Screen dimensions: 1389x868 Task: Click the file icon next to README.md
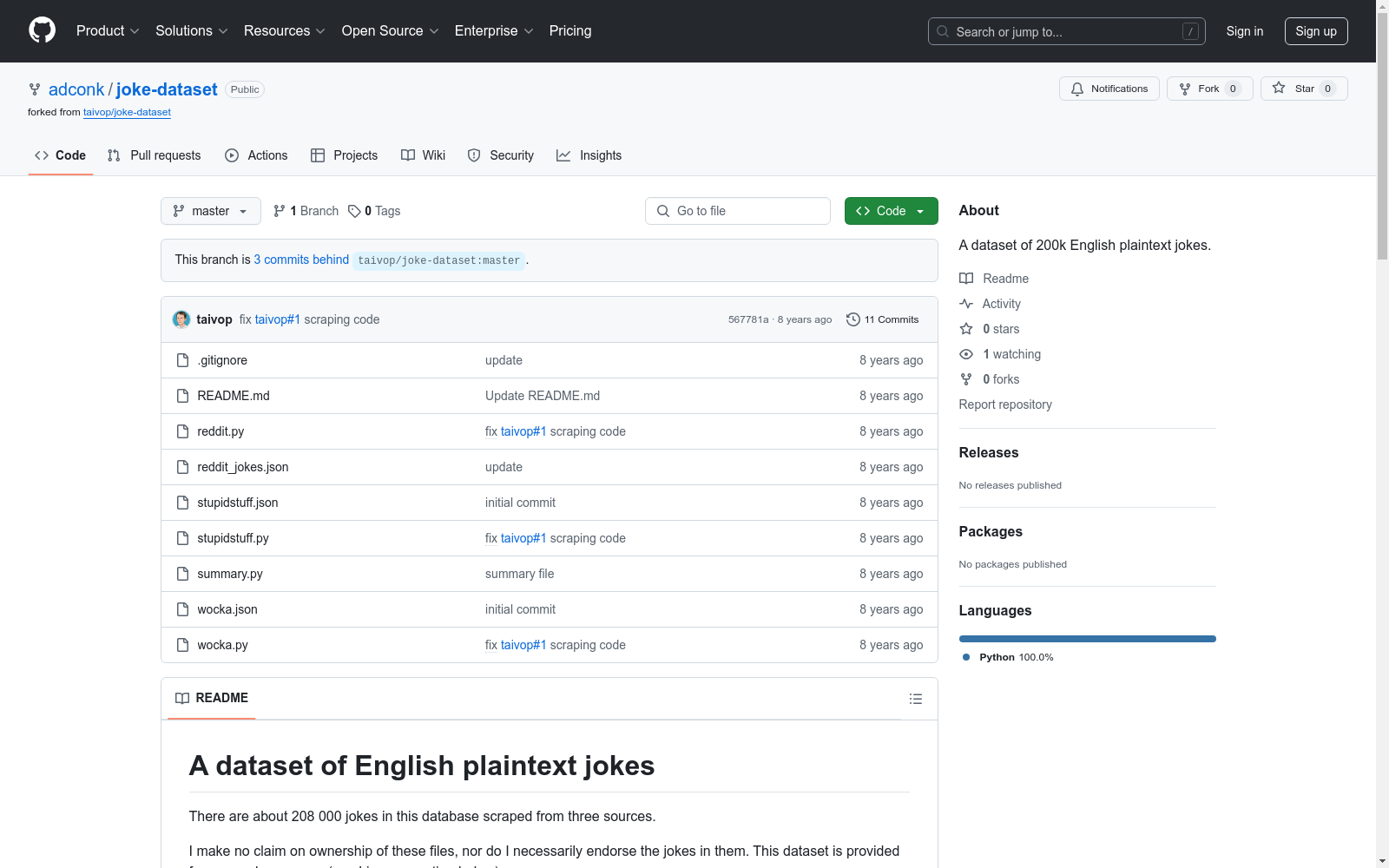(182, 396)
